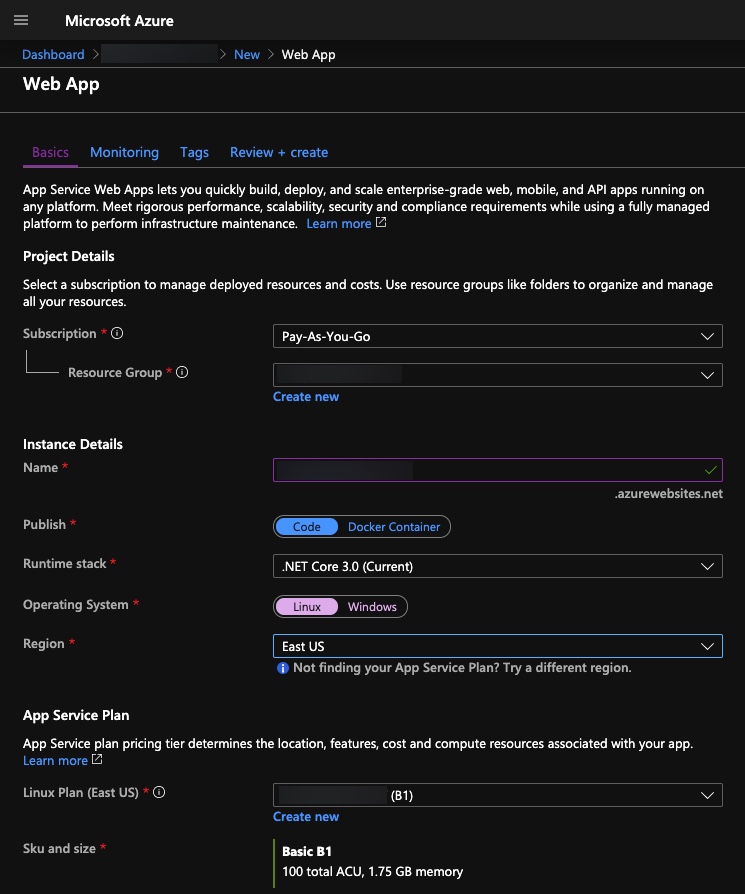This screenshot has width=745, height=894.
Task: Click the web app Name field
Action: 497,469
